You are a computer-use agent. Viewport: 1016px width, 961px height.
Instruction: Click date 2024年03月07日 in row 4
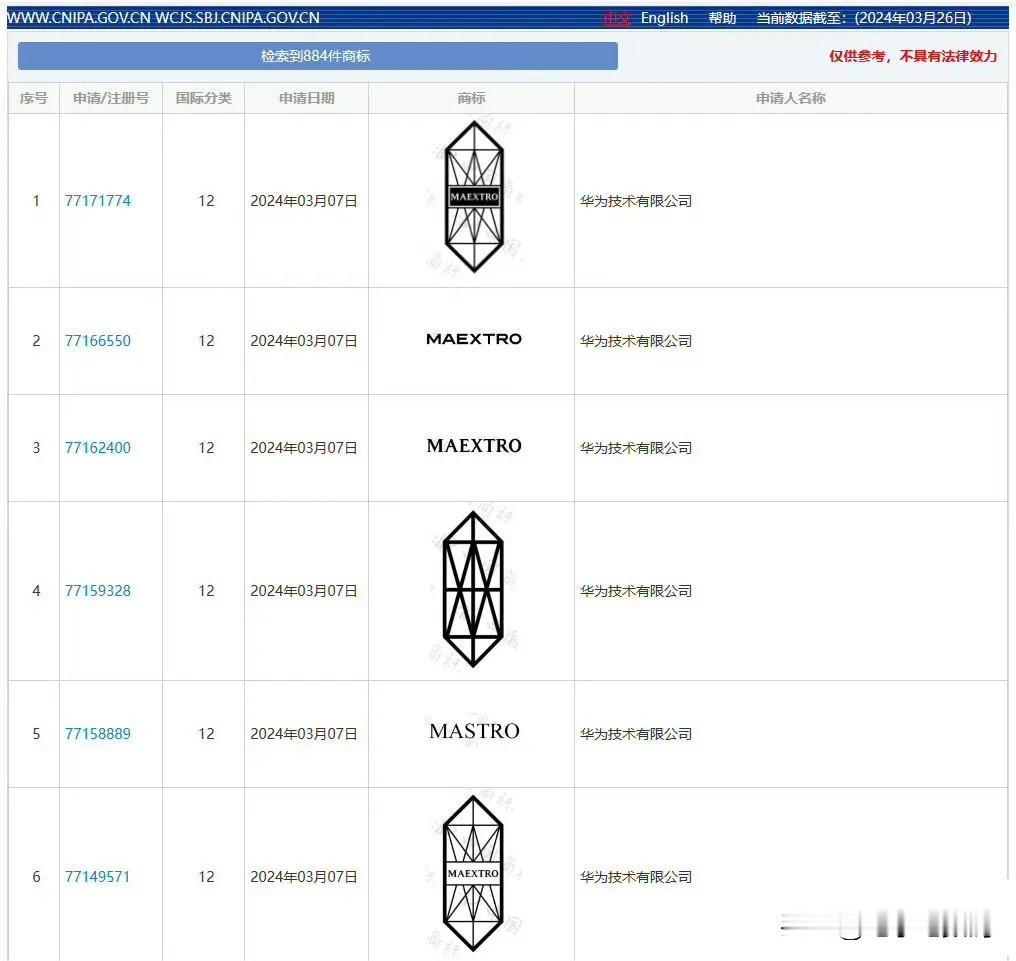pyautogui.click(x=304, y=591)
